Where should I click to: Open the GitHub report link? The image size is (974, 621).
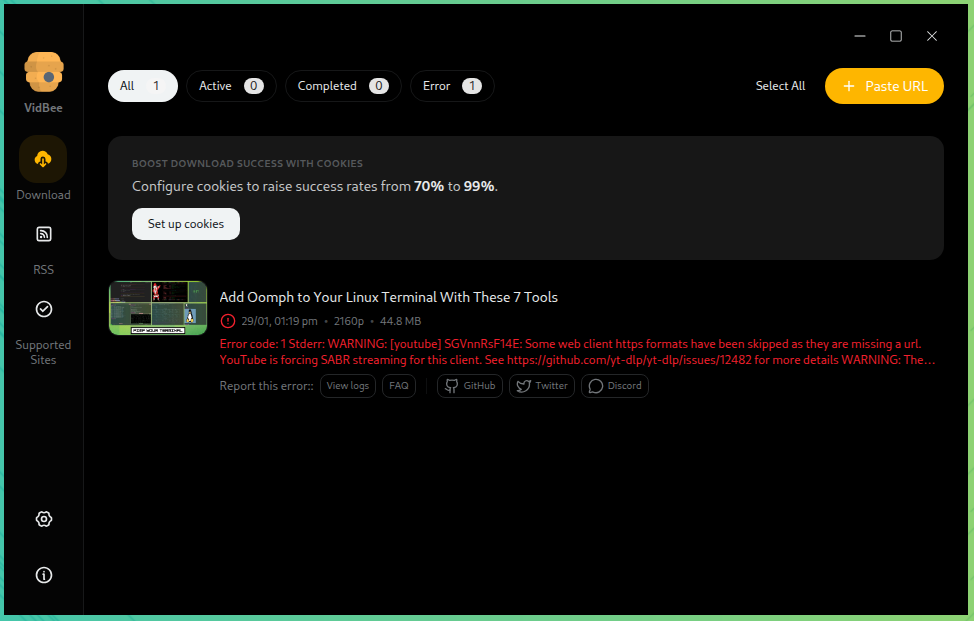tap(470, 386)
